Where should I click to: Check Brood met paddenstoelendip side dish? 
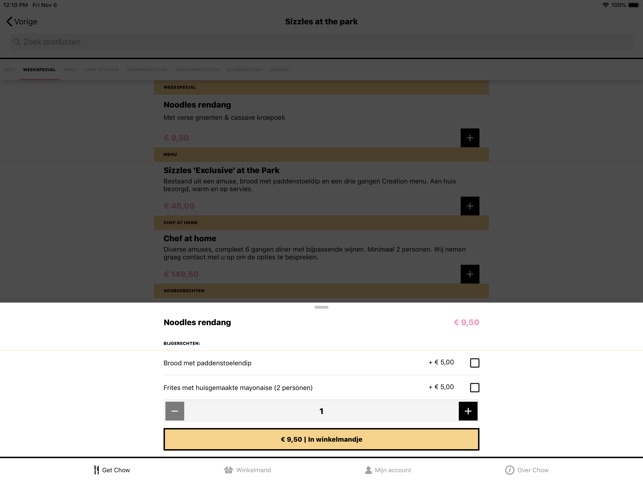tap(474, 363)
